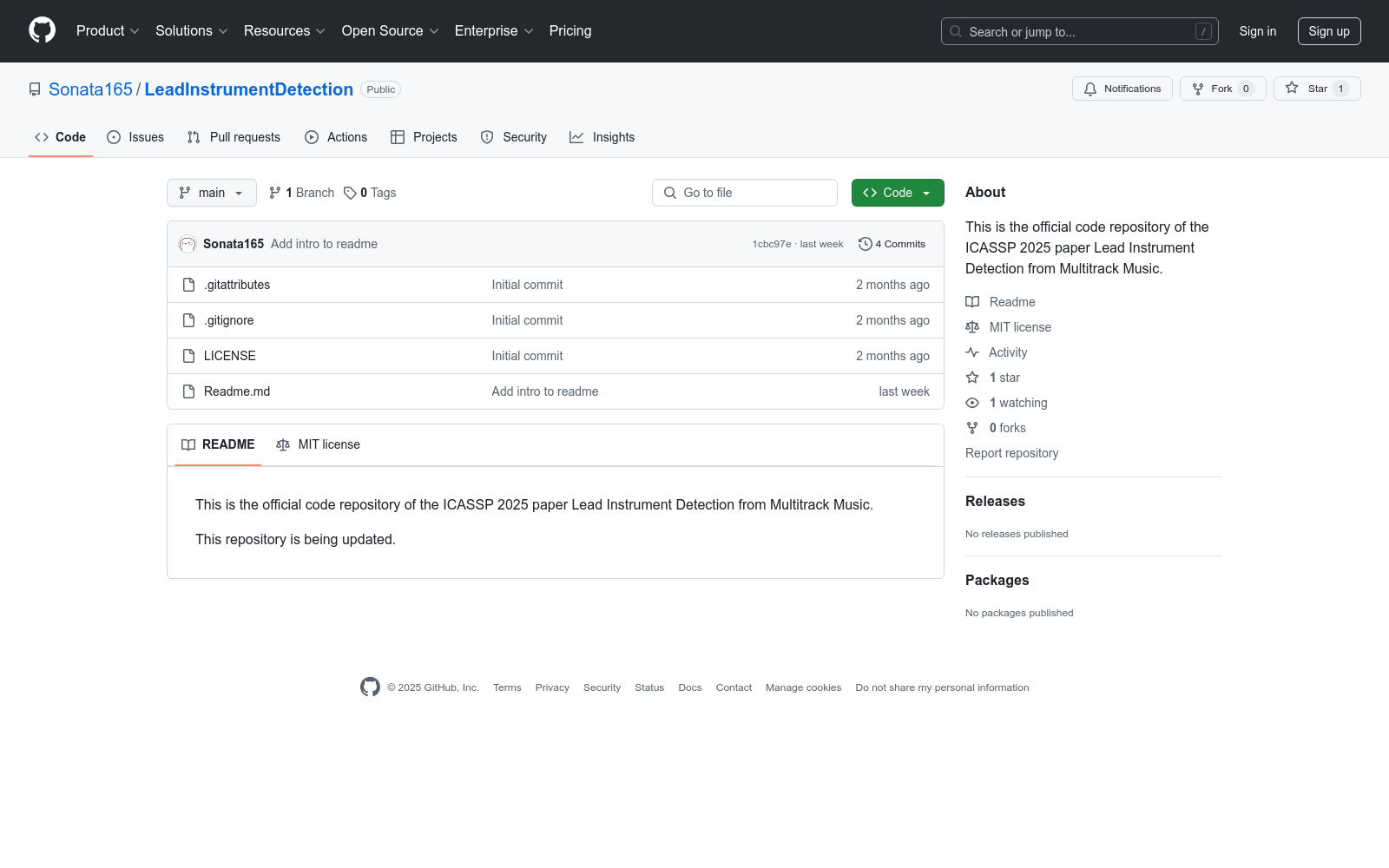Open the Projects tab
The height and width of the screenshot is (868, 1389).
pyautogui.click(x=424, y=137)
